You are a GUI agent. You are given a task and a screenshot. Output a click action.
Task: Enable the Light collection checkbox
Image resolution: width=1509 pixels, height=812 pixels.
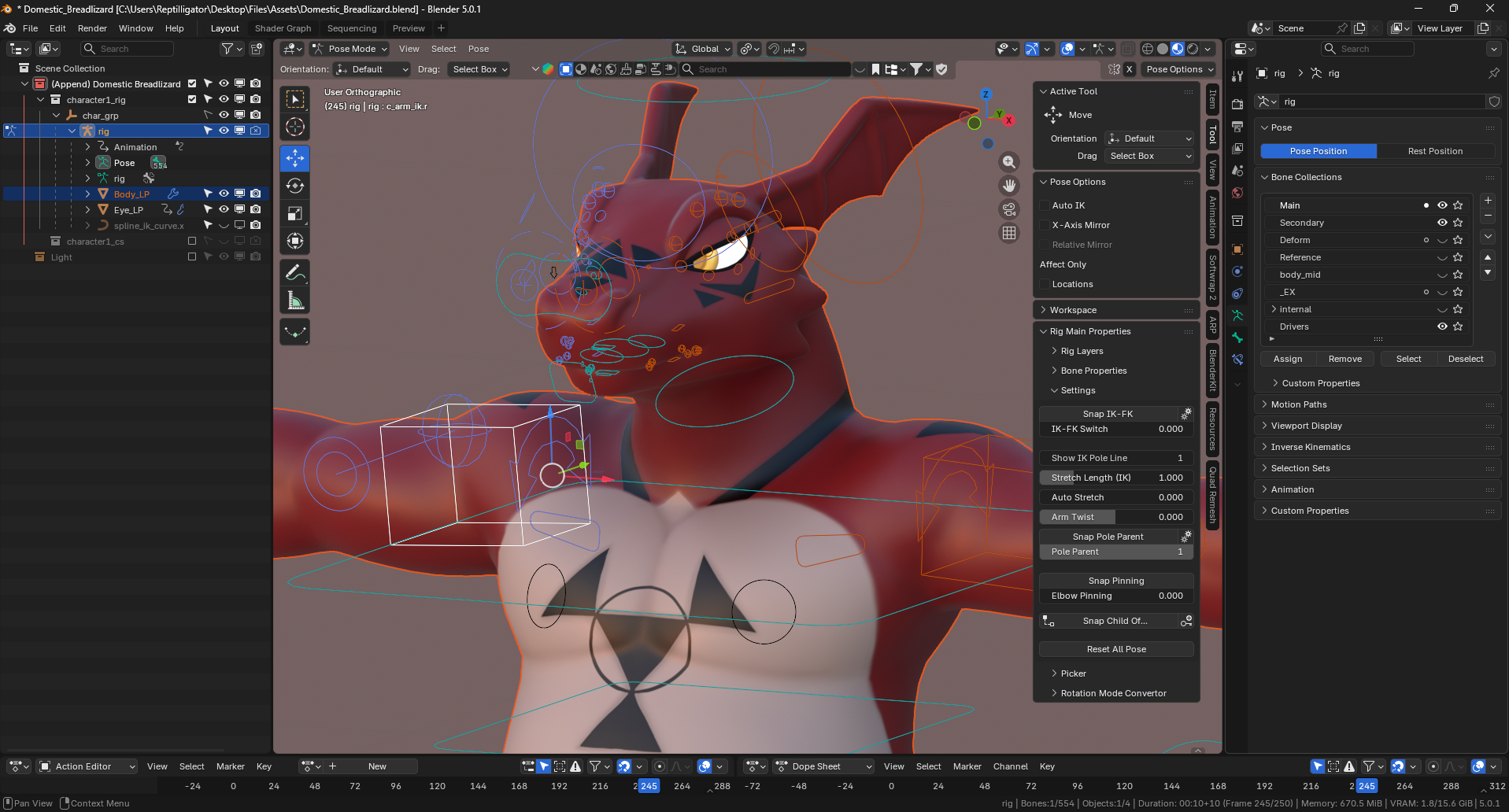click(191, 257)
